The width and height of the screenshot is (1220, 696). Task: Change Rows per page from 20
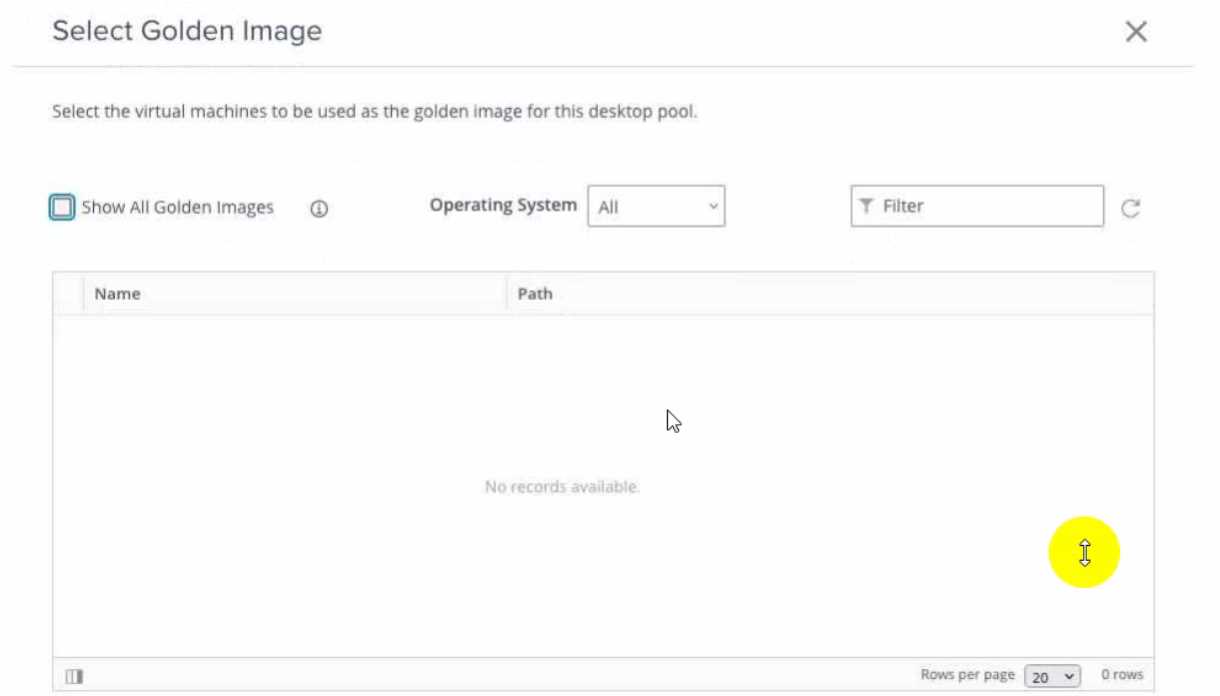click(x=1052, y=675)
